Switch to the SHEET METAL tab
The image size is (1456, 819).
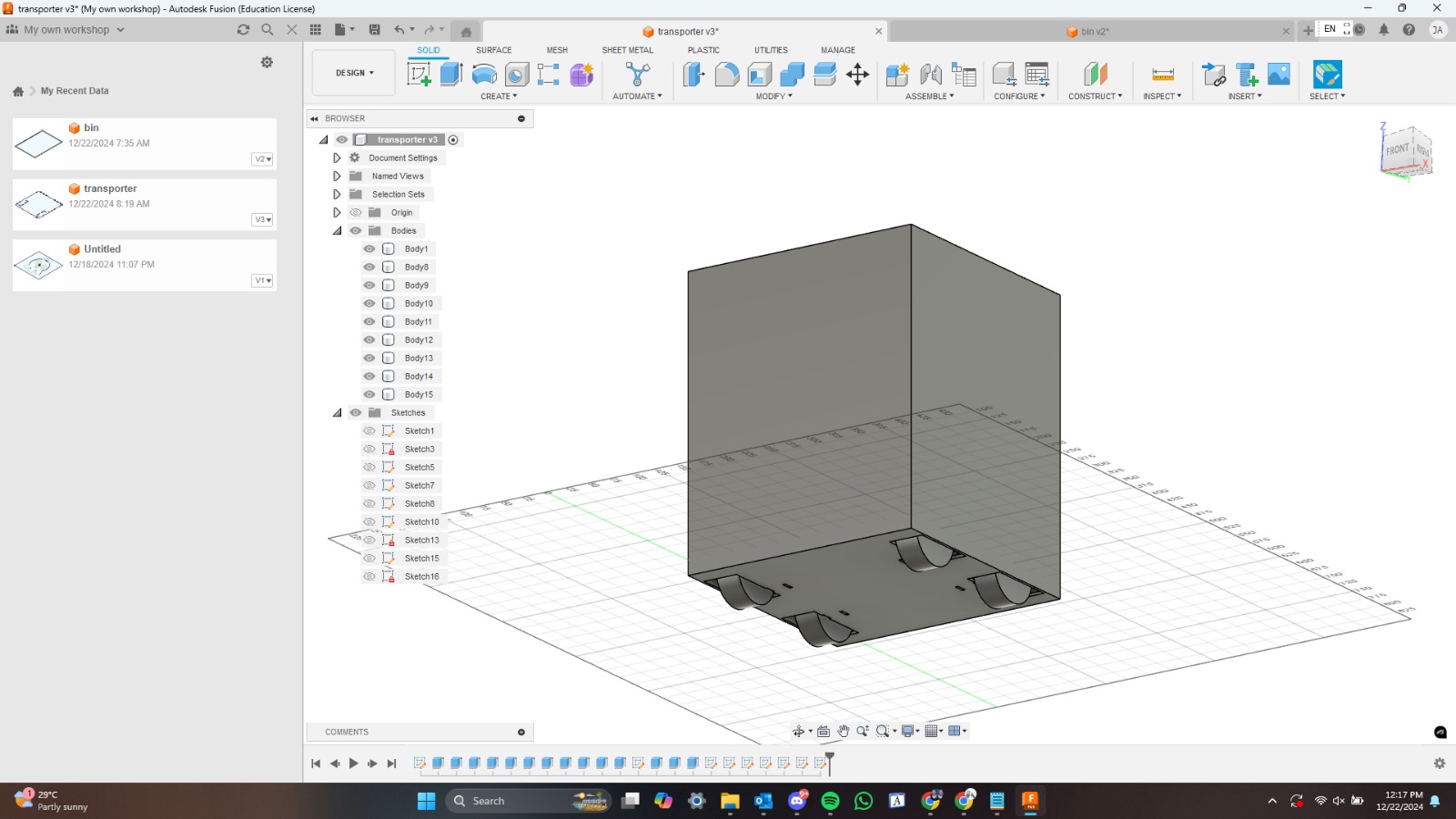[x=628, y=50]
